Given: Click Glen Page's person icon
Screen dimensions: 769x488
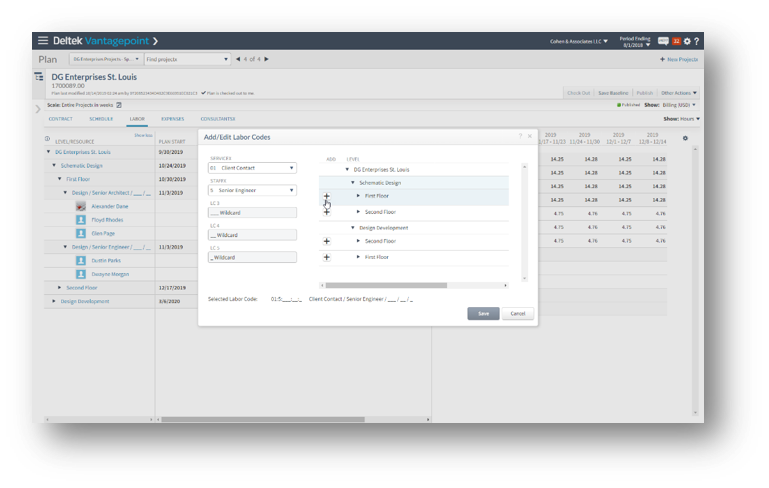Looking at the screenshot, I should pos(81,233).
